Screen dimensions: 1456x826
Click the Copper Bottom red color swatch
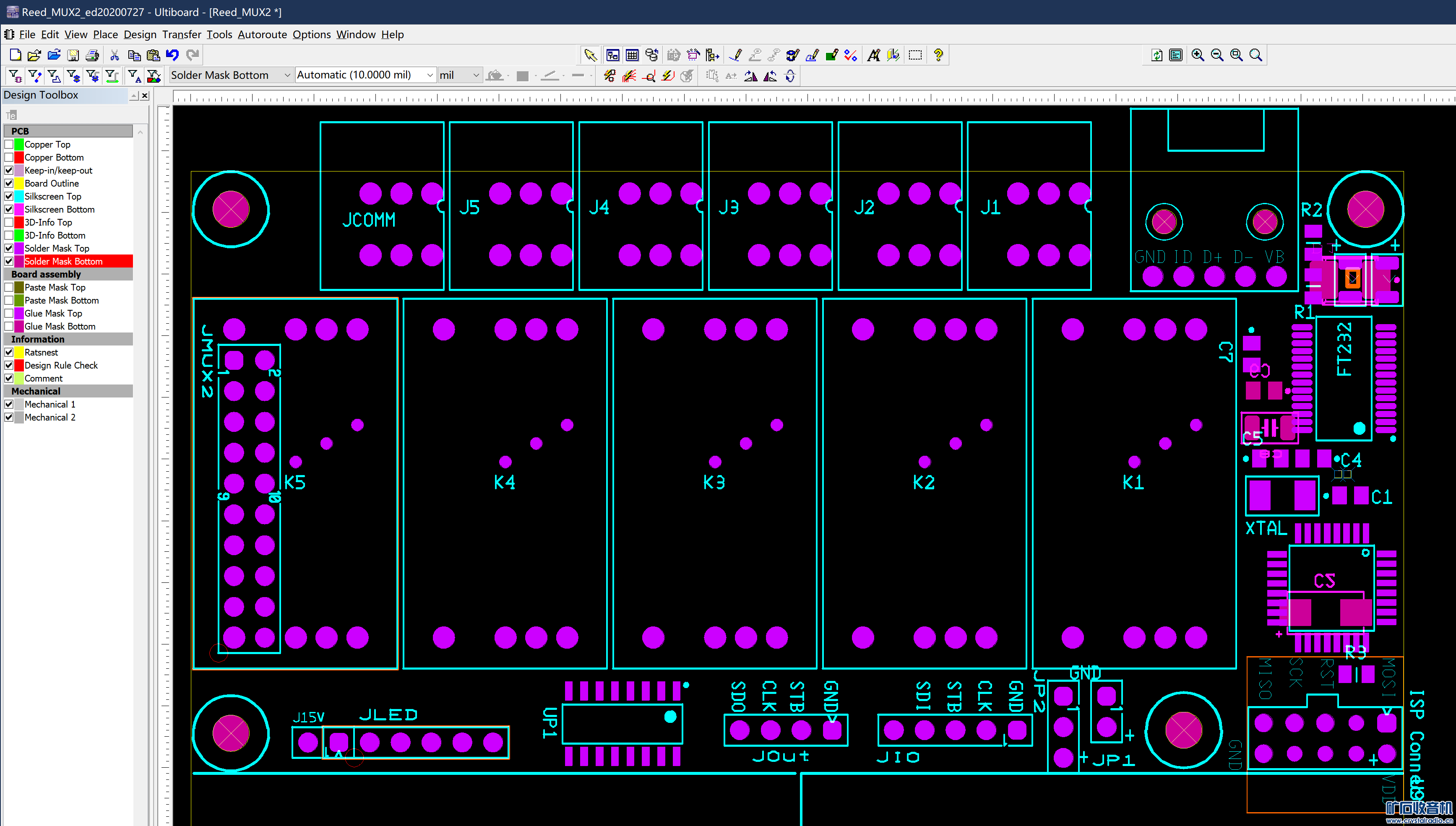[19, 157]
